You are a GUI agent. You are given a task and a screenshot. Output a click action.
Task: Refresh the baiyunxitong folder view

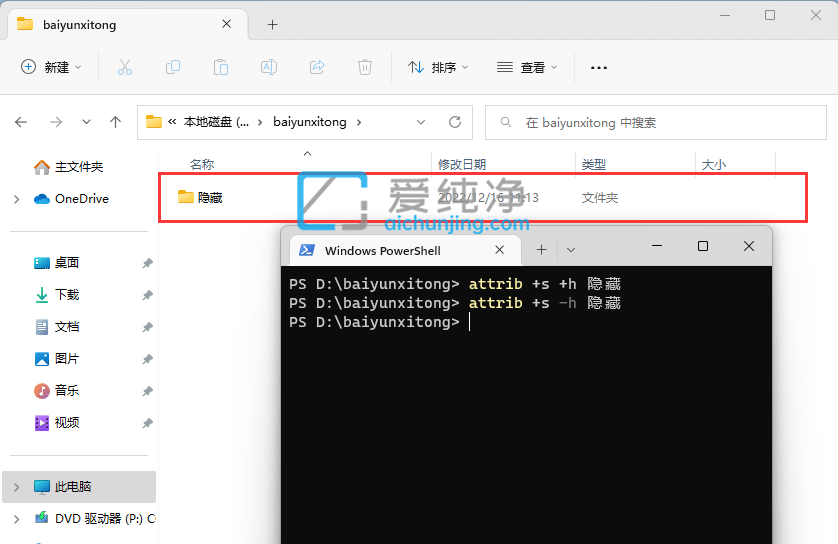(x=455, y=122)
